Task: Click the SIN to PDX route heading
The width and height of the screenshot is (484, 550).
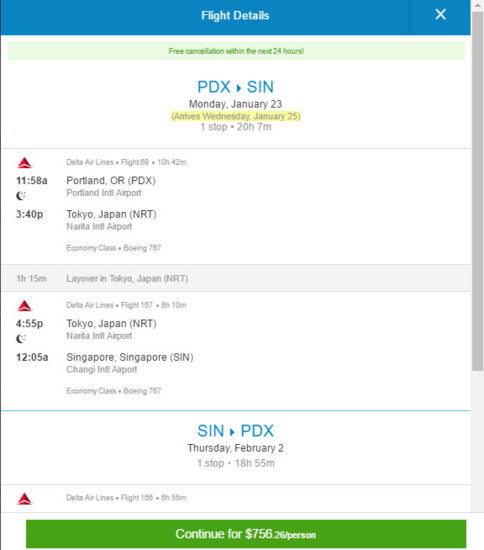Action: tap(235, 431)
